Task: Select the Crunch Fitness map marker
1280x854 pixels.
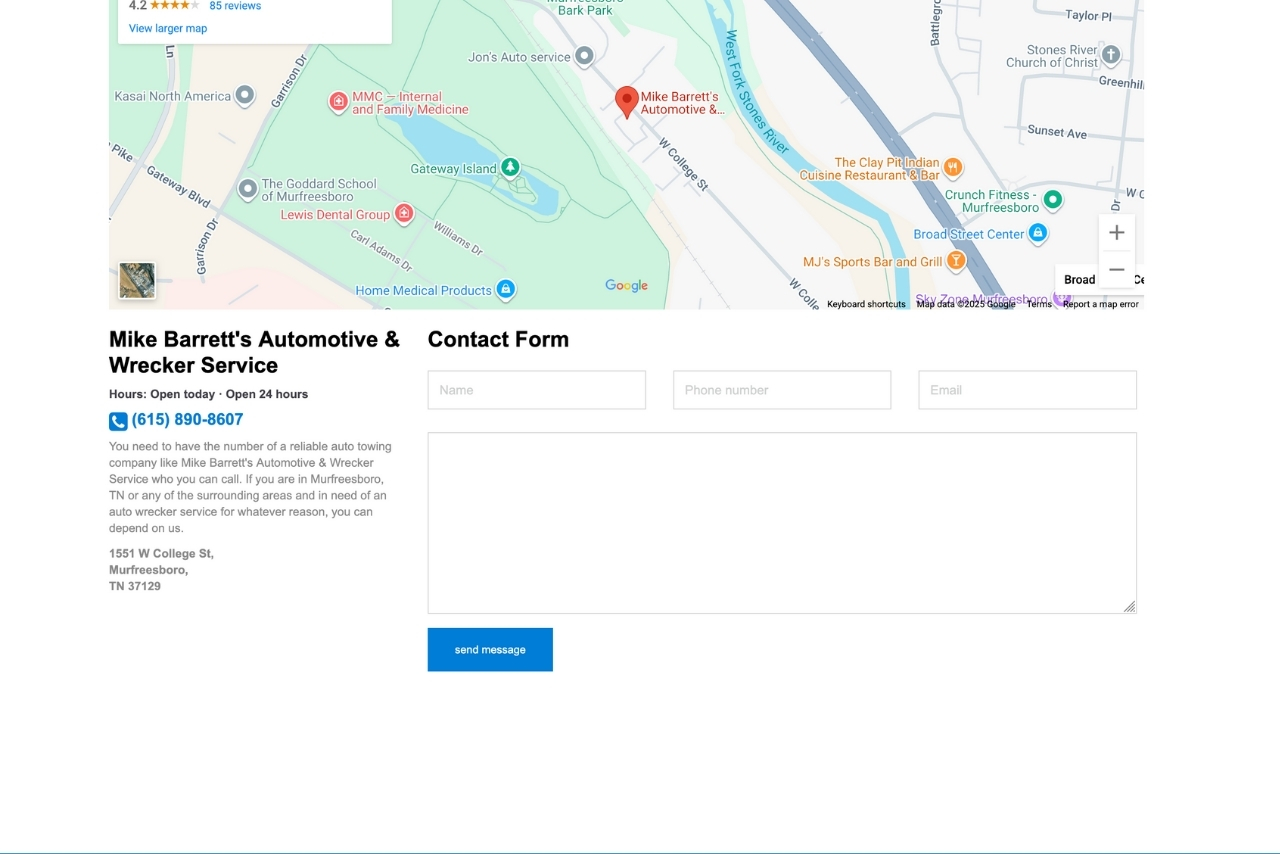Action: click(x=1052, y=200)
